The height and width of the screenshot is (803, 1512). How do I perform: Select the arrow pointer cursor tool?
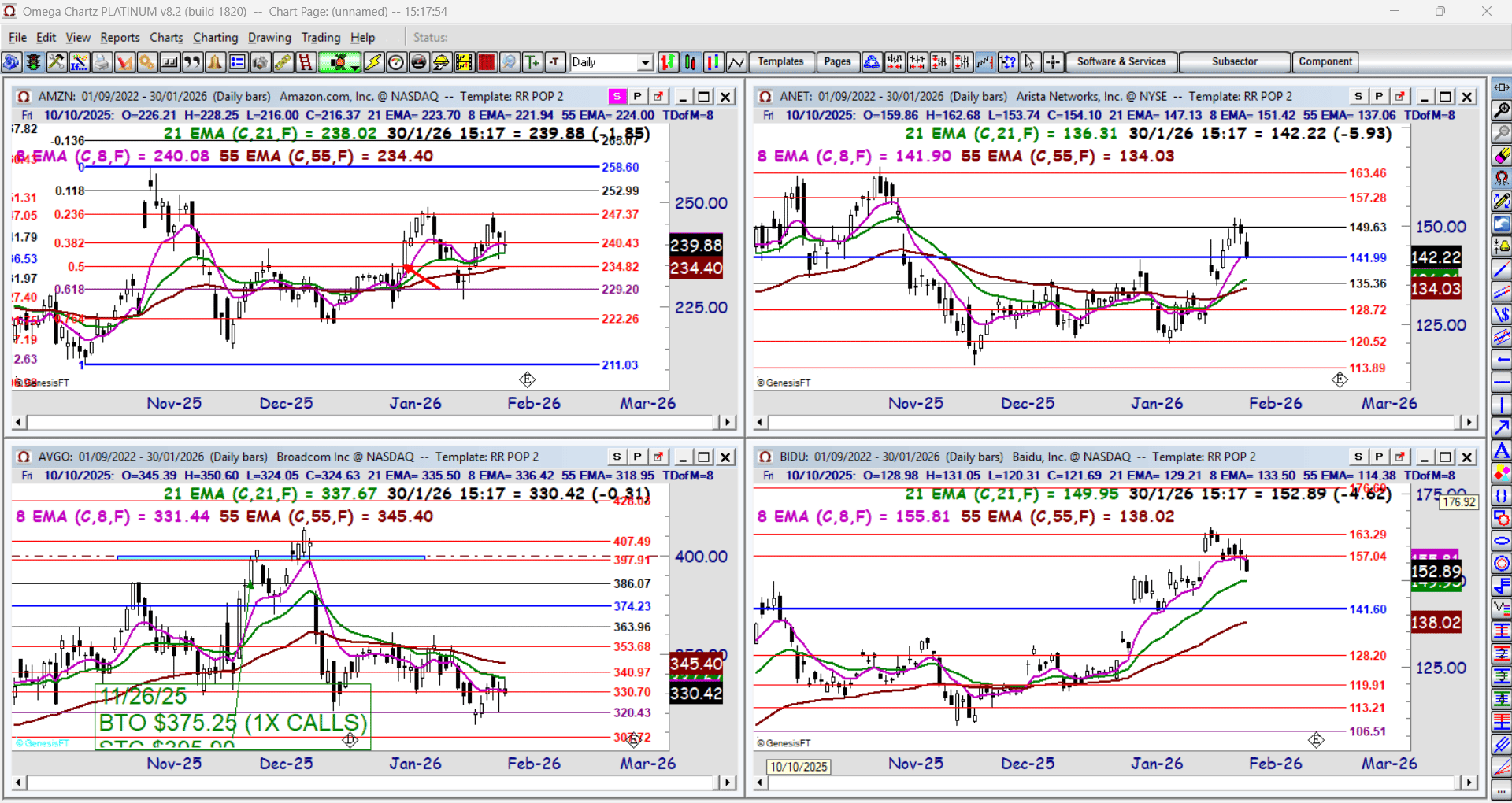tap(1030, 62)
